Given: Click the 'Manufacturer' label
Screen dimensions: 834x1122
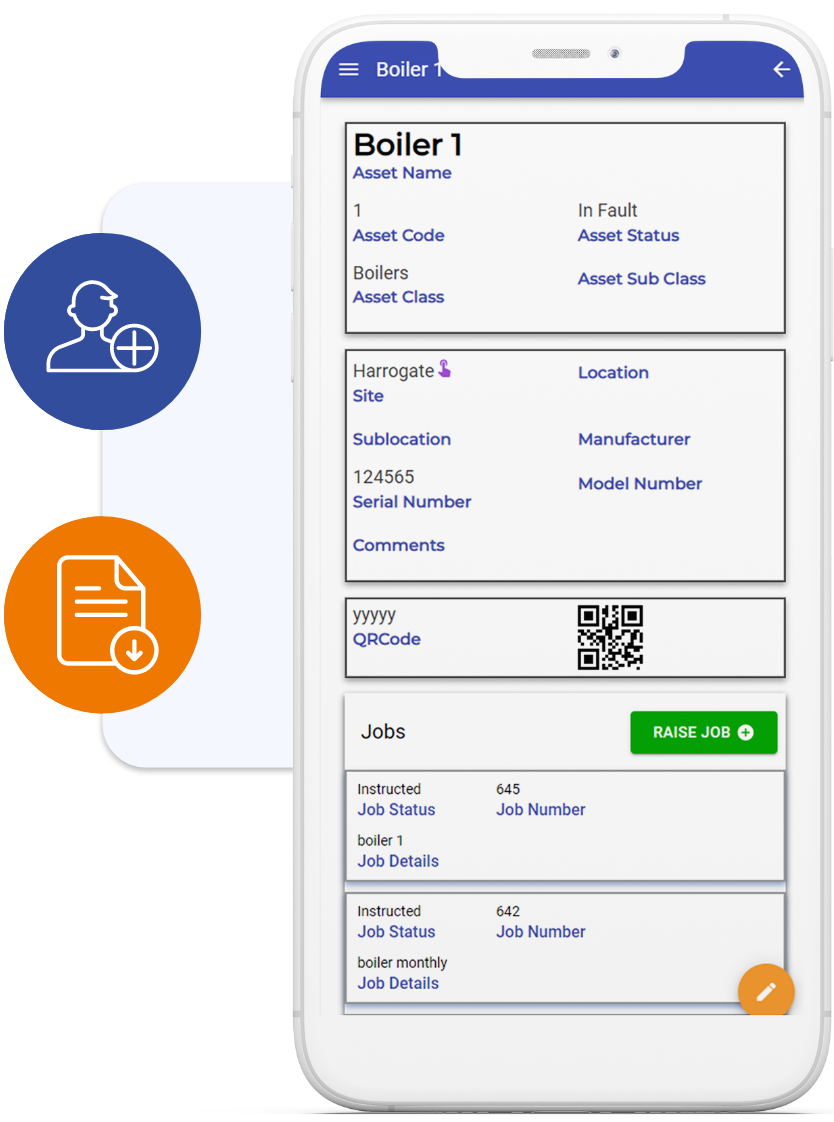Looking at the screenshot, I should tap(634, 439).
